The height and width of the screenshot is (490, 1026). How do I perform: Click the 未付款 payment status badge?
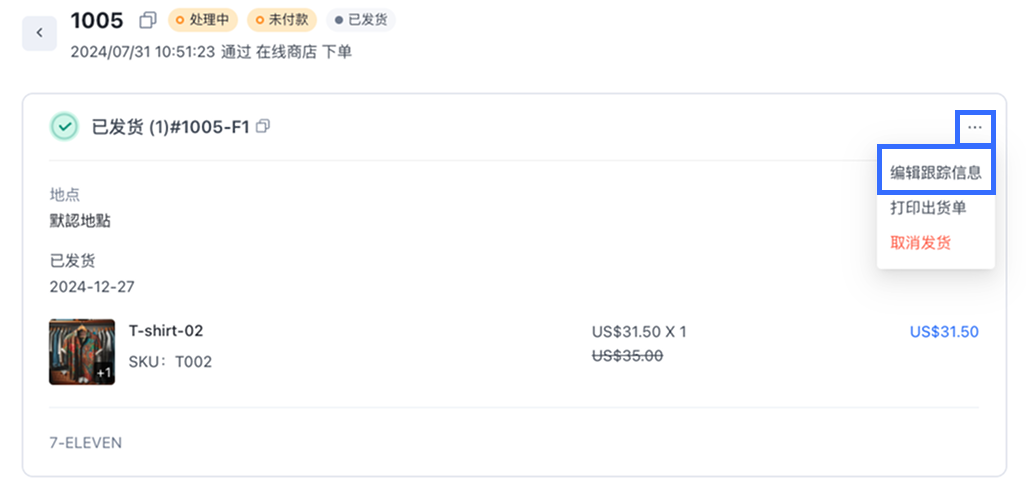click(282, 20)
